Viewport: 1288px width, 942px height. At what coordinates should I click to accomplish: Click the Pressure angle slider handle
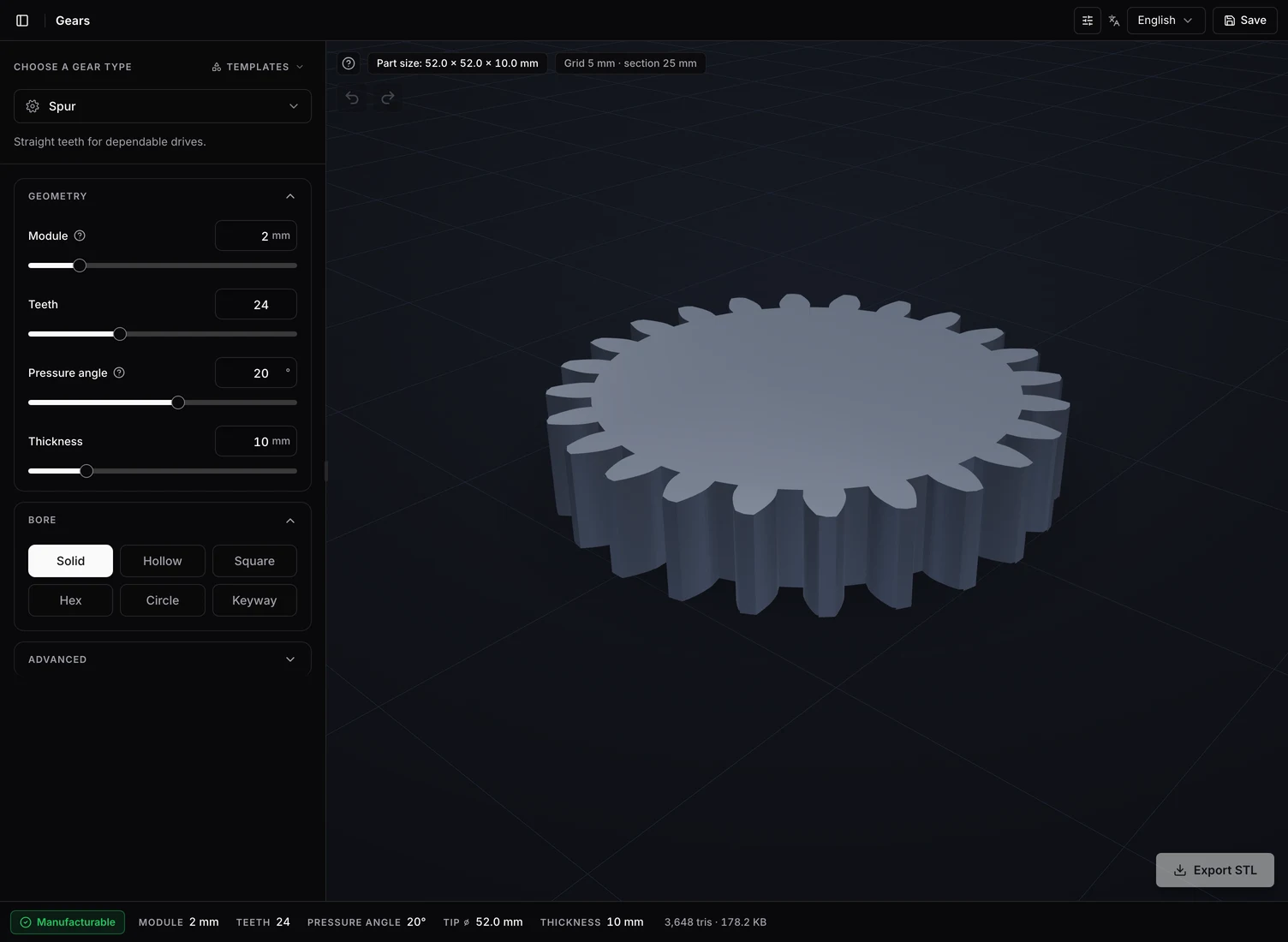point(178,402)
